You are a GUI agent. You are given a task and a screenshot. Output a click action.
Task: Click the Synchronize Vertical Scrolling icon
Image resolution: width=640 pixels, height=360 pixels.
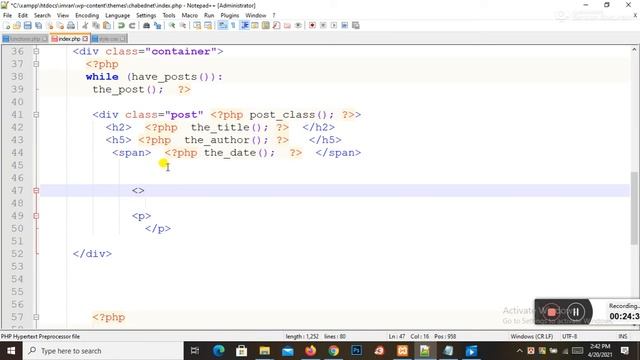[x=197, y=25]
